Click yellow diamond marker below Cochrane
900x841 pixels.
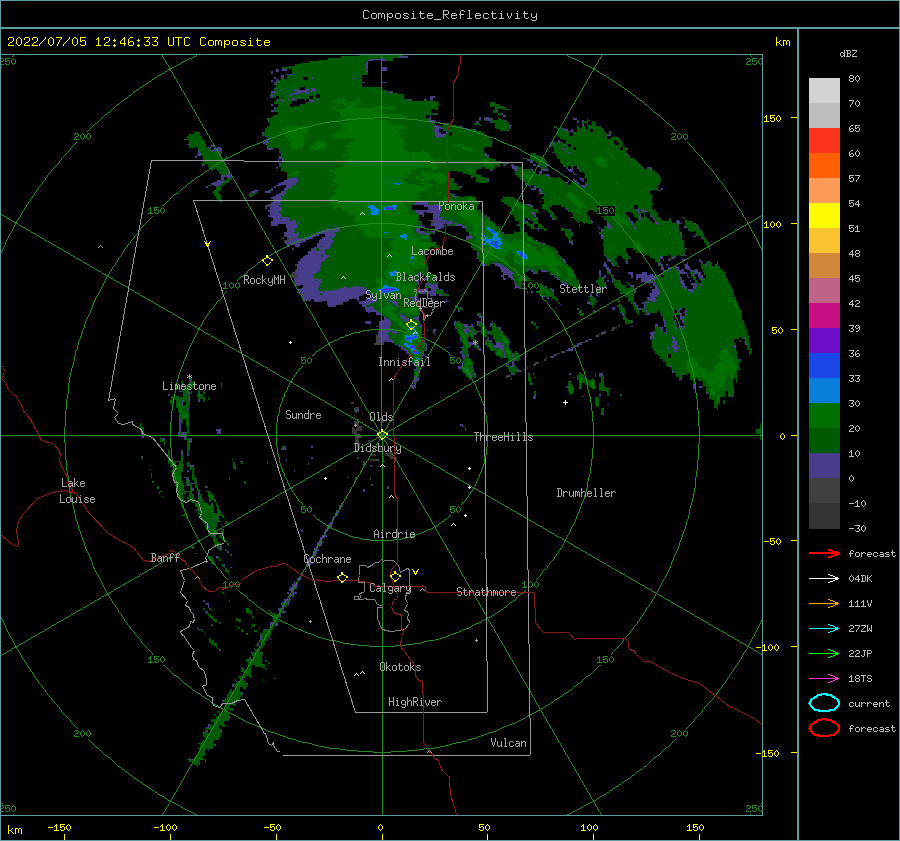click(x=342, y=578)
